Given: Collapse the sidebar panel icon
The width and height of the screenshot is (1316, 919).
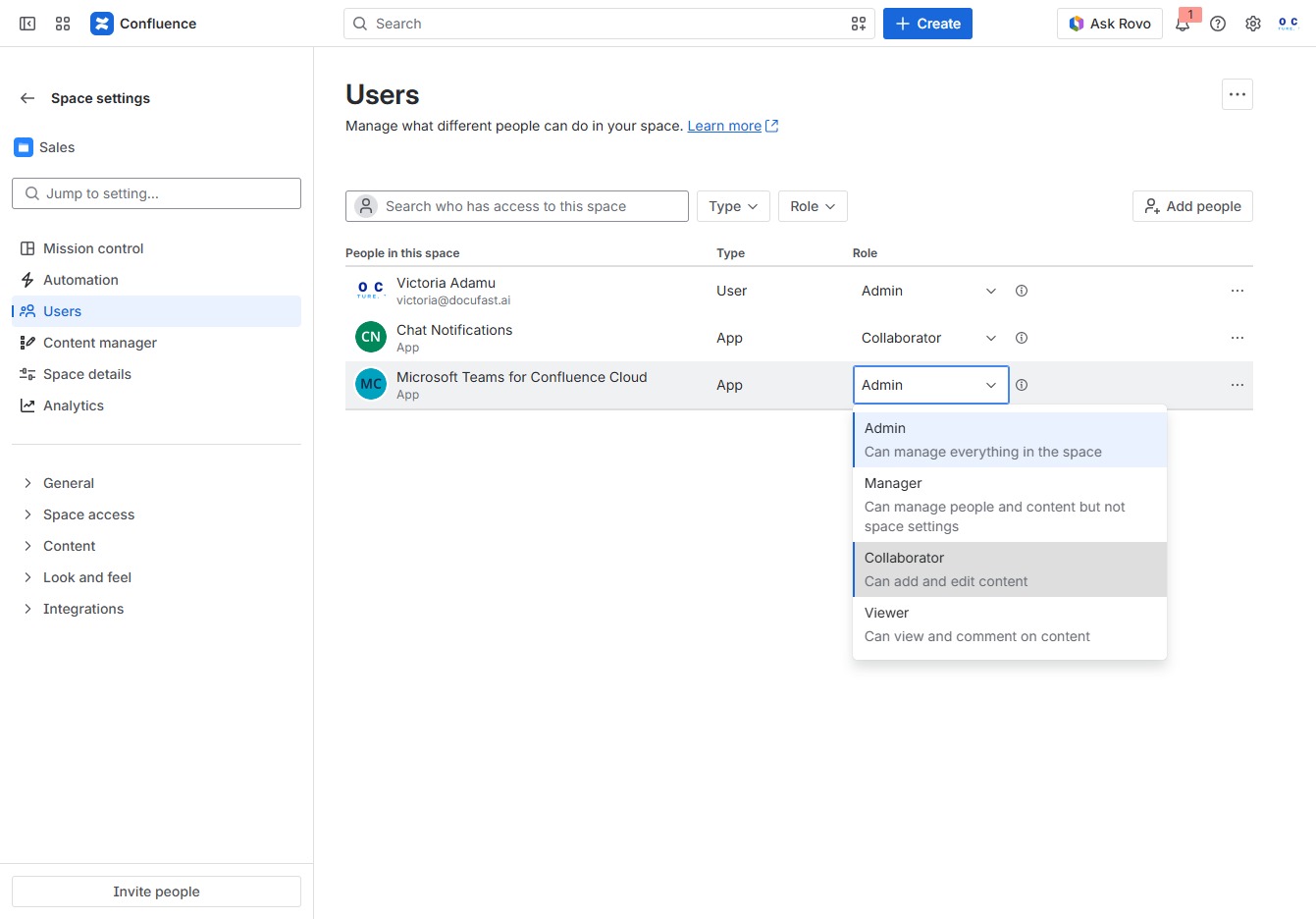Looking at the screenshot, I should [27, 24].
